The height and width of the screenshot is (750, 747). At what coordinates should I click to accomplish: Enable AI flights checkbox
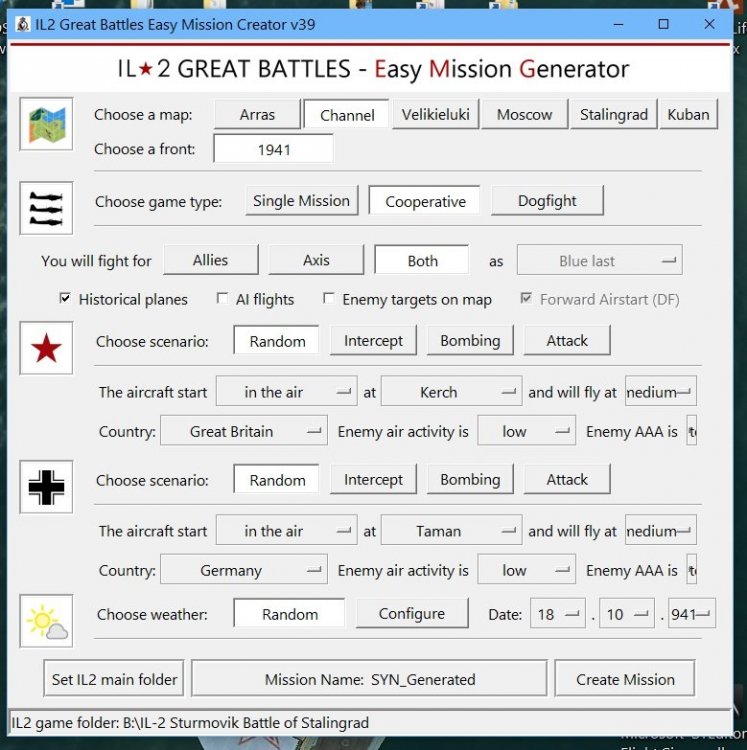point(222,299)
